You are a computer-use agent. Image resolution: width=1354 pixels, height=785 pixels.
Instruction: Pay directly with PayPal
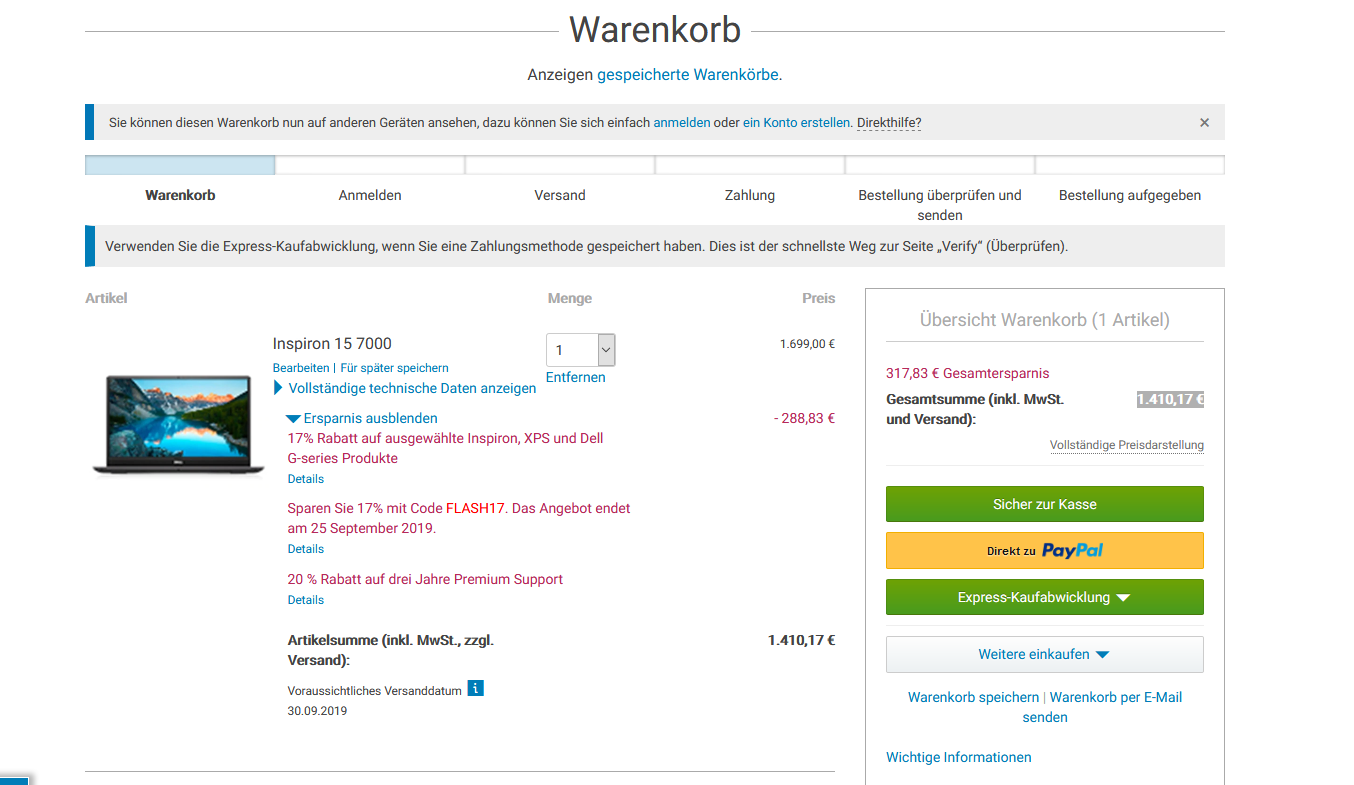[x=1044, y=550]
